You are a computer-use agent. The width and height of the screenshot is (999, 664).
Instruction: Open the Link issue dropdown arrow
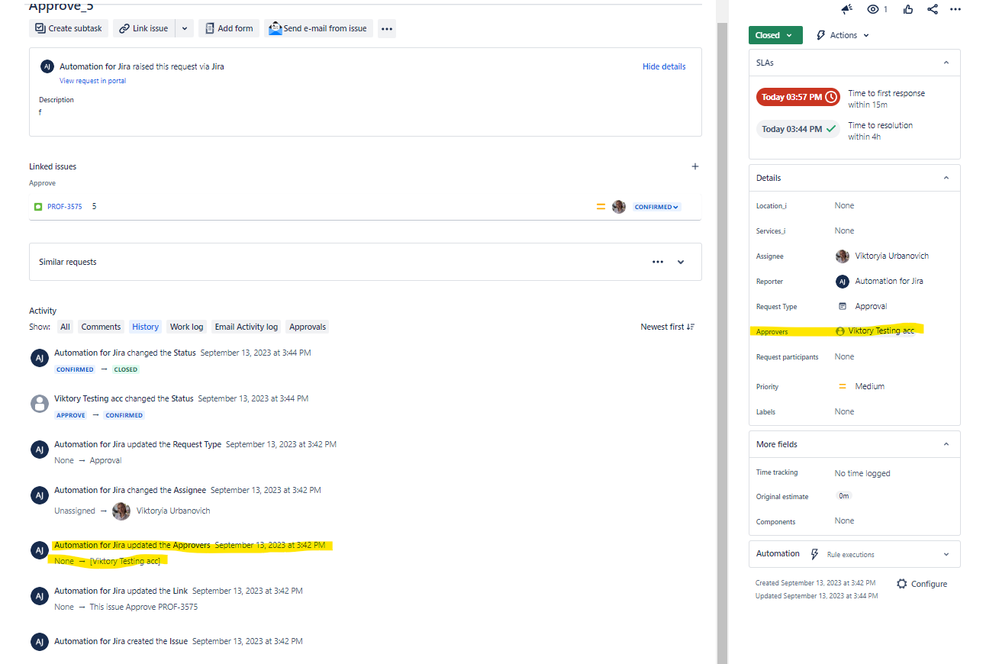click(x=185, y=29)
